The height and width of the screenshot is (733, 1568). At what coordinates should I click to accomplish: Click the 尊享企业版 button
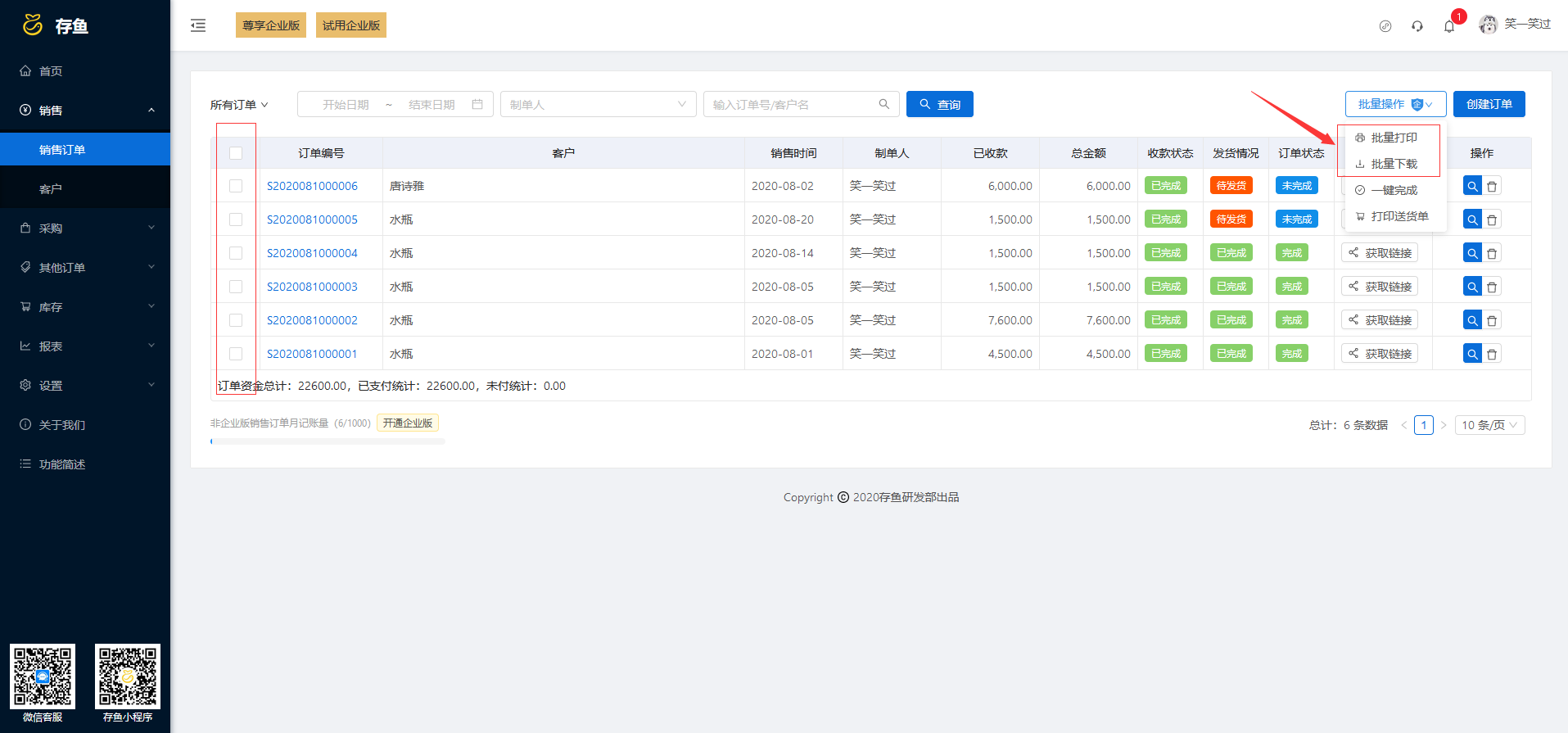(271, 25)
